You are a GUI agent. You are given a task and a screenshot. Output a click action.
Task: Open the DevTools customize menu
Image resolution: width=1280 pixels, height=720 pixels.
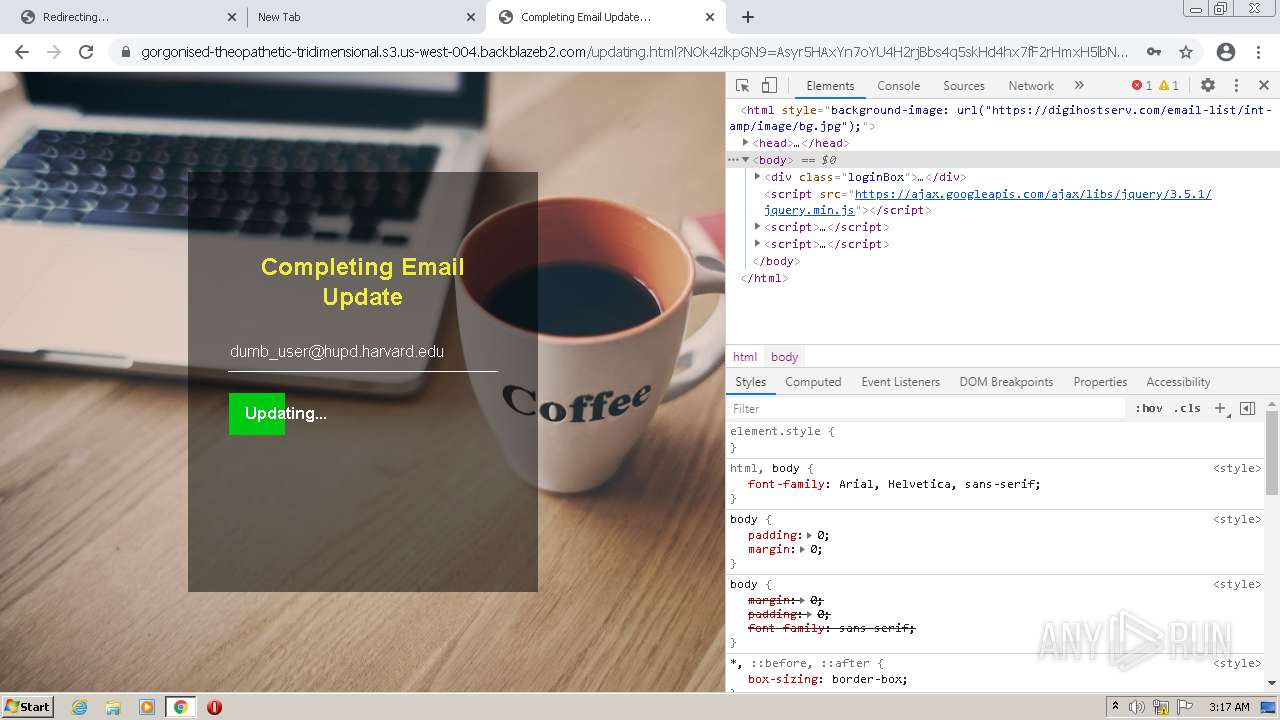pos(1236,86)
